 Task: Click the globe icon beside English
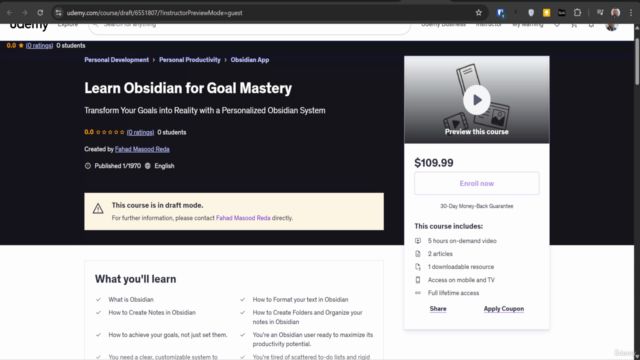point(148,166)
